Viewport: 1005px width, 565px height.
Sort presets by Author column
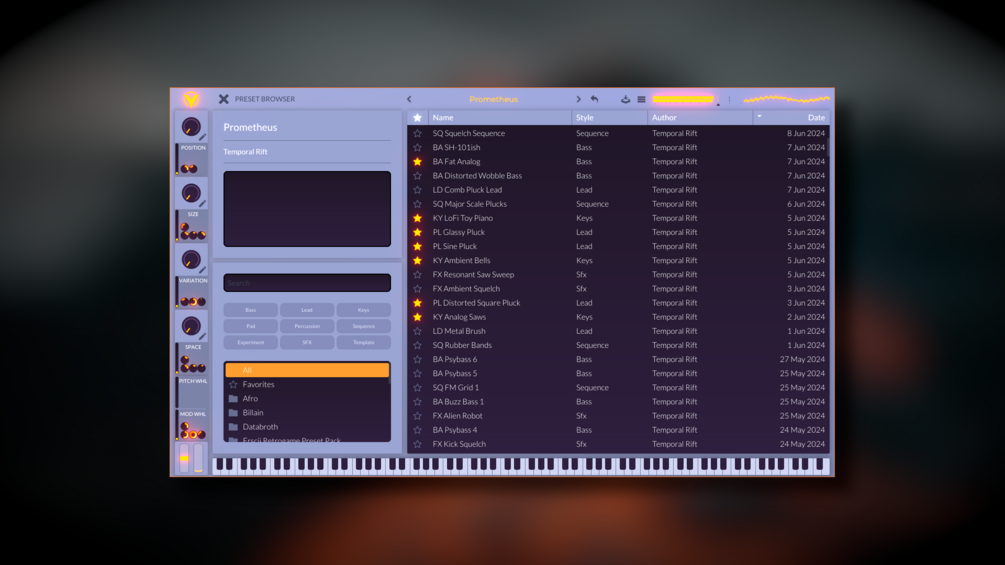pyautogui.click(x=700, y=117)
